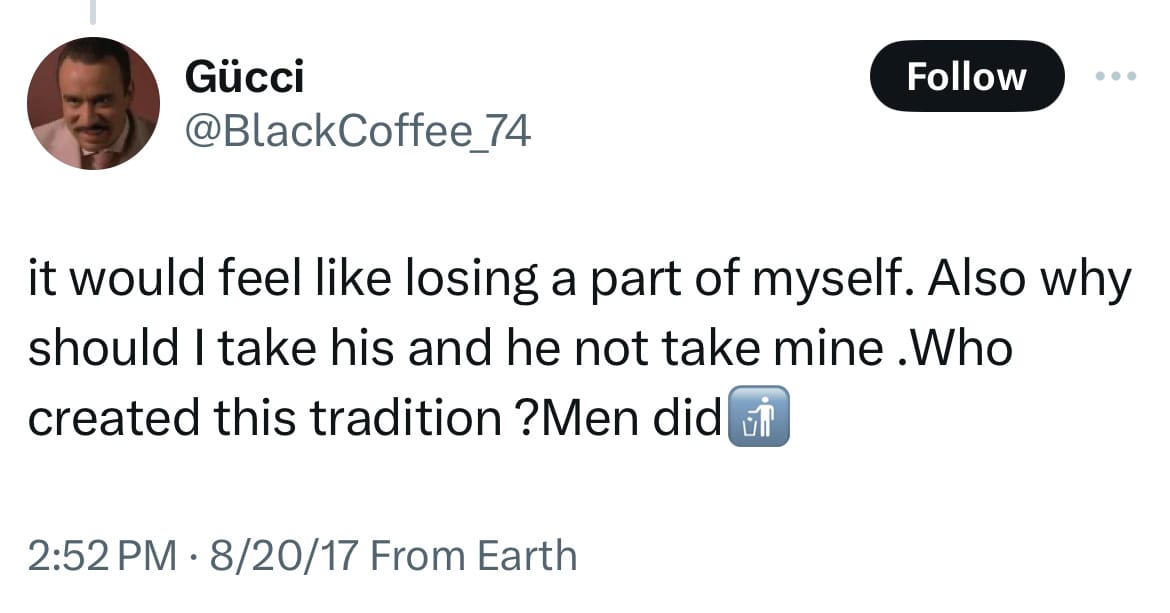Click the word "tradition" in the tweet
Screen dimensions: 1170x613
click(404, 418)
